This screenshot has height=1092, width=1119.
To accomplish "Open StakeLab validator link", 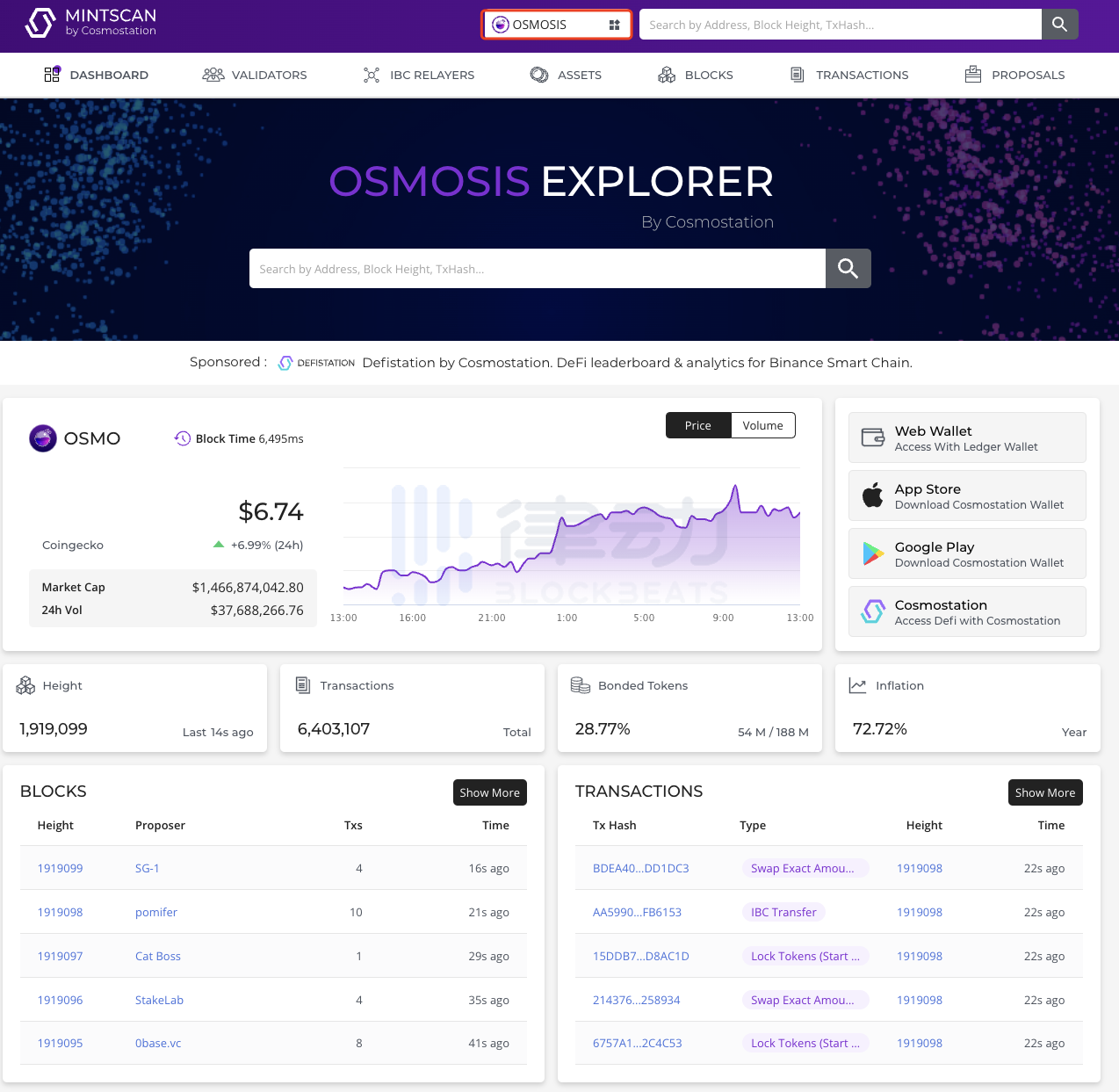I will (x=159, y=1000).
